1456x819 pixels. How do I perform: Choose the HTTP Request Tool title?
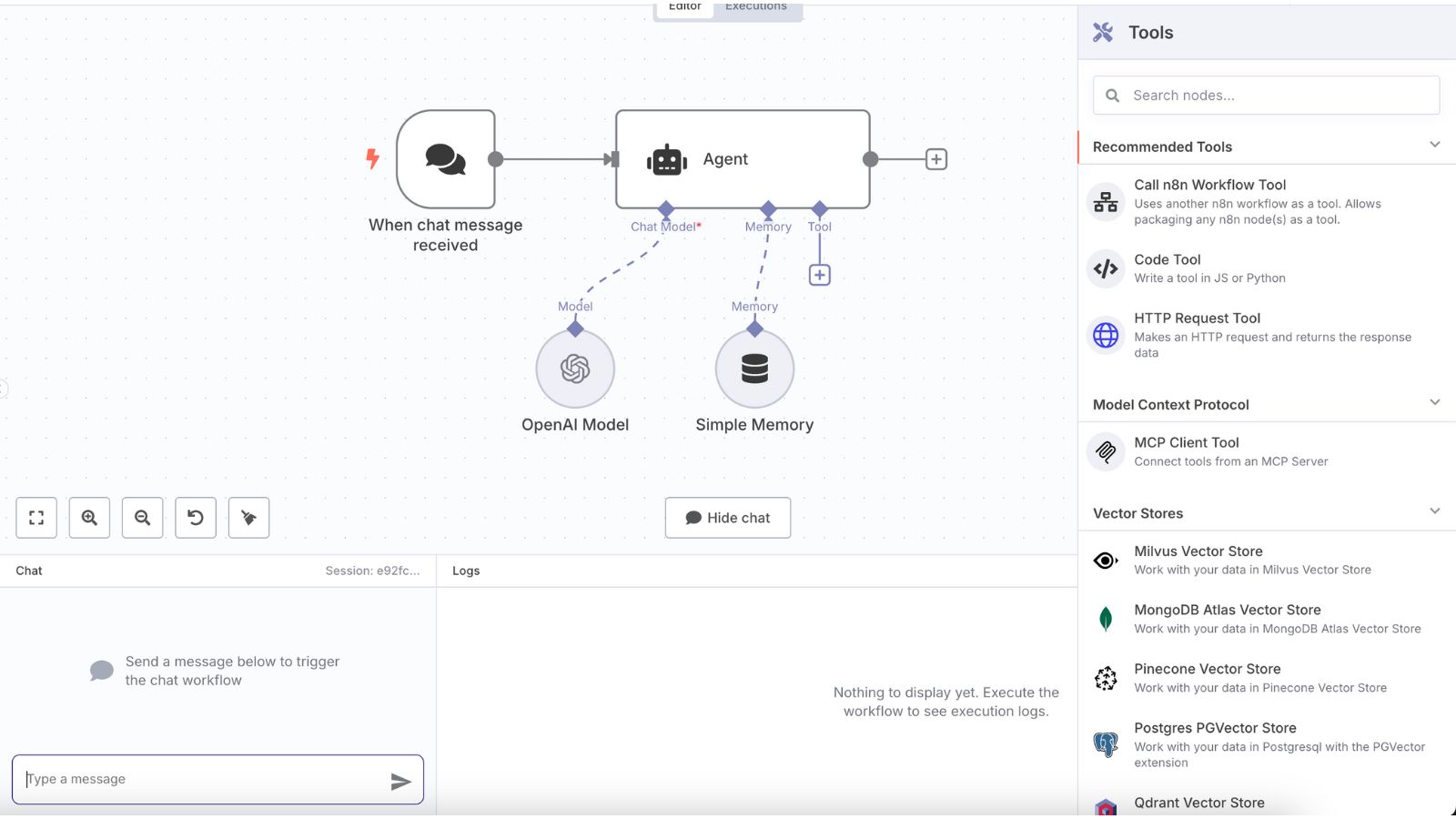[x=1198, y=318]
